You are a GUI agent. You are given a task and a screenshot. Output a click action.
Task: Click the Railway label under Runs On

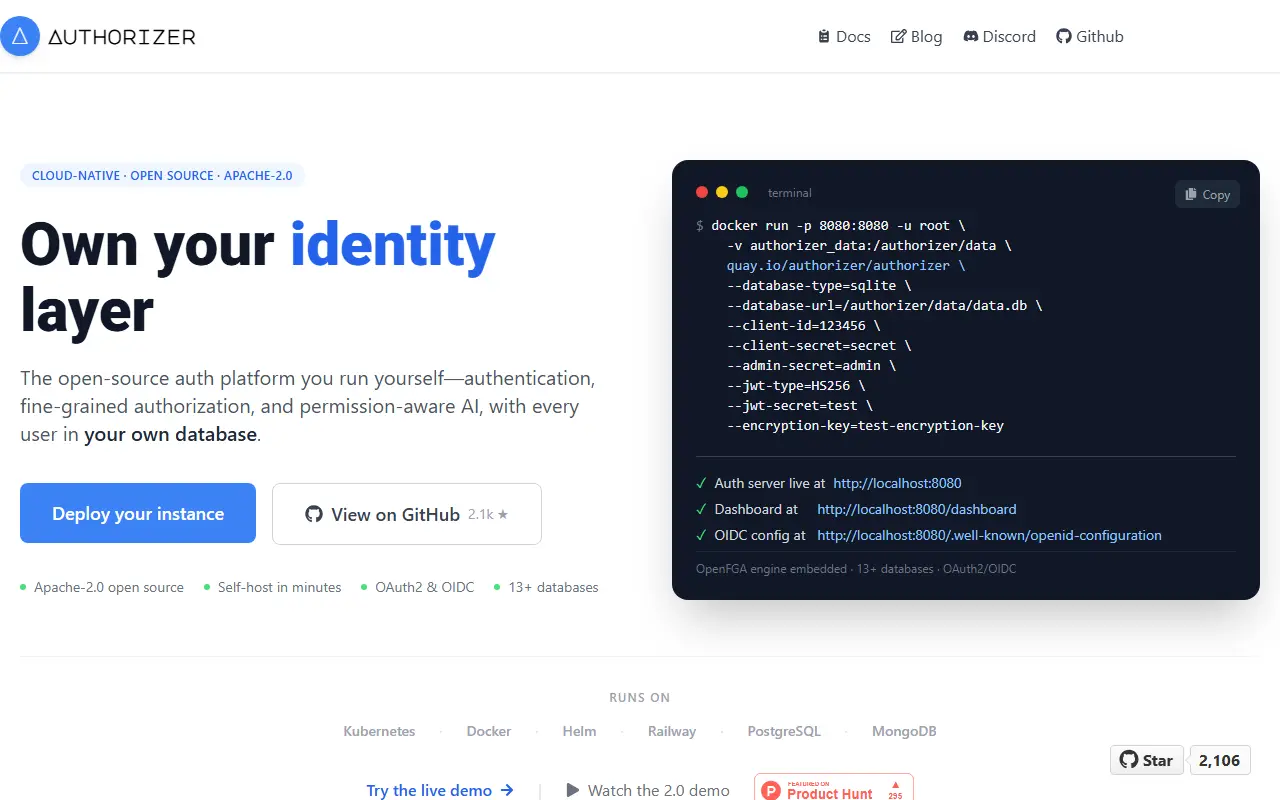pos(672,731)
